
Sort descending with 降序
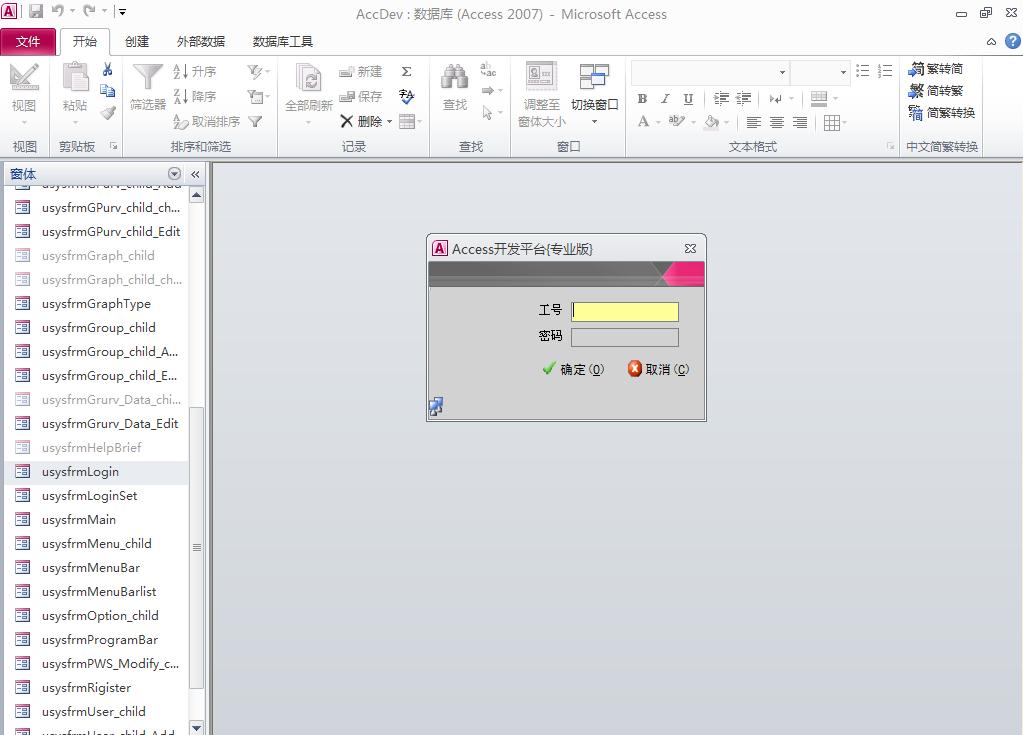[194, 97]
